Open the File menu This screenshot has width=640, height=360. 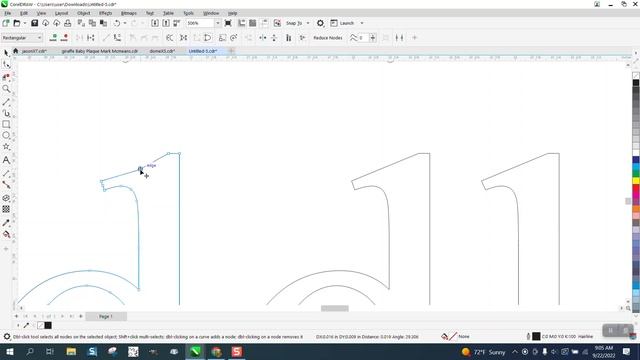(8, 13)
